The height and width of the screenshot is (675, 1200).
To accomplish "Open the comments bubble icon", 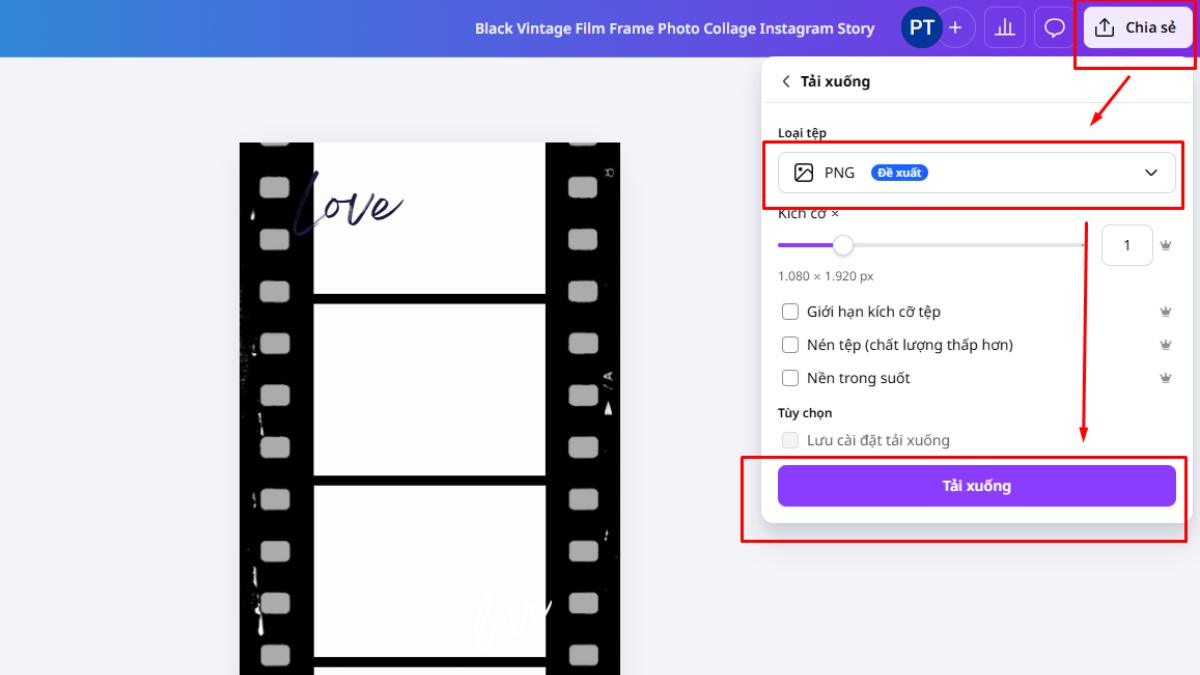I will pos(1053,27).
